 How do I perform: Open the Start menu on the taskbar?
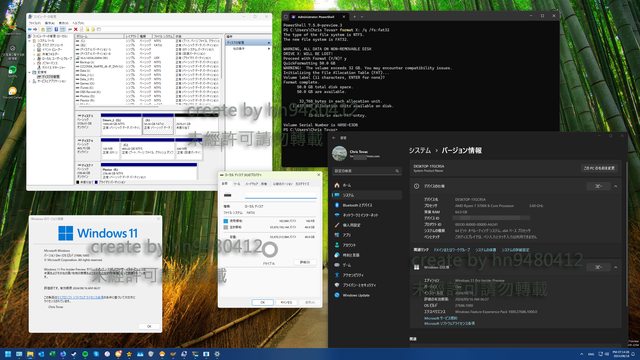[8, 354]
